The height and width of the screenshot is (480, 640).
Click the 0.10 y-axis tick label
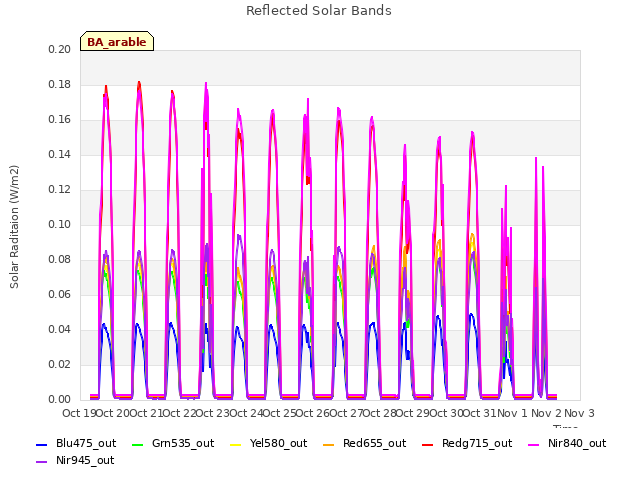pos(59,224)
